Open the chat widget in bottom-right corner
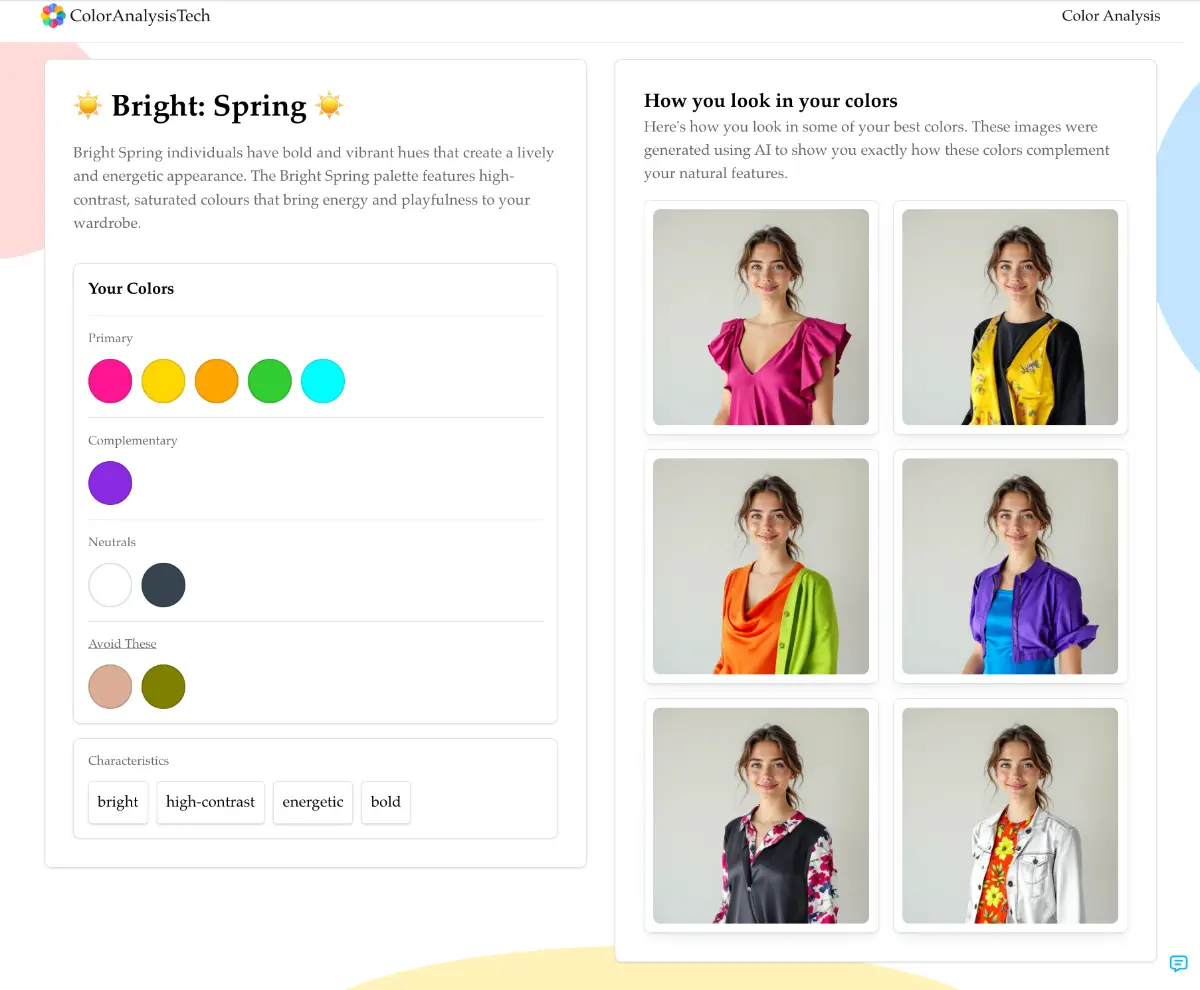The image size is (1200, 990). [x=1178, y=963]
